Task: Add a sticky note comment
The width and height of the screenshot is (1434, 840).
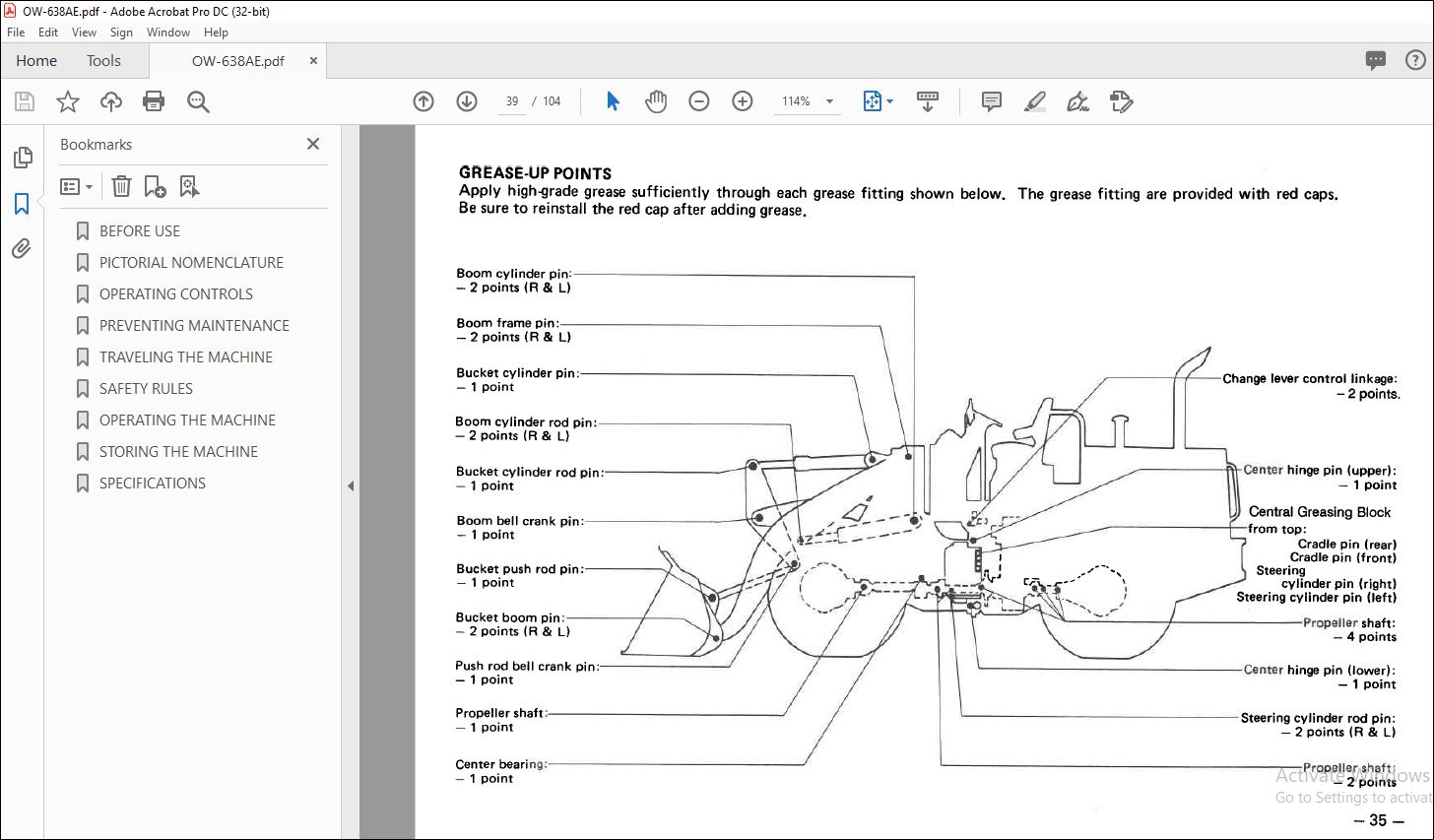Action: point(992,101)
